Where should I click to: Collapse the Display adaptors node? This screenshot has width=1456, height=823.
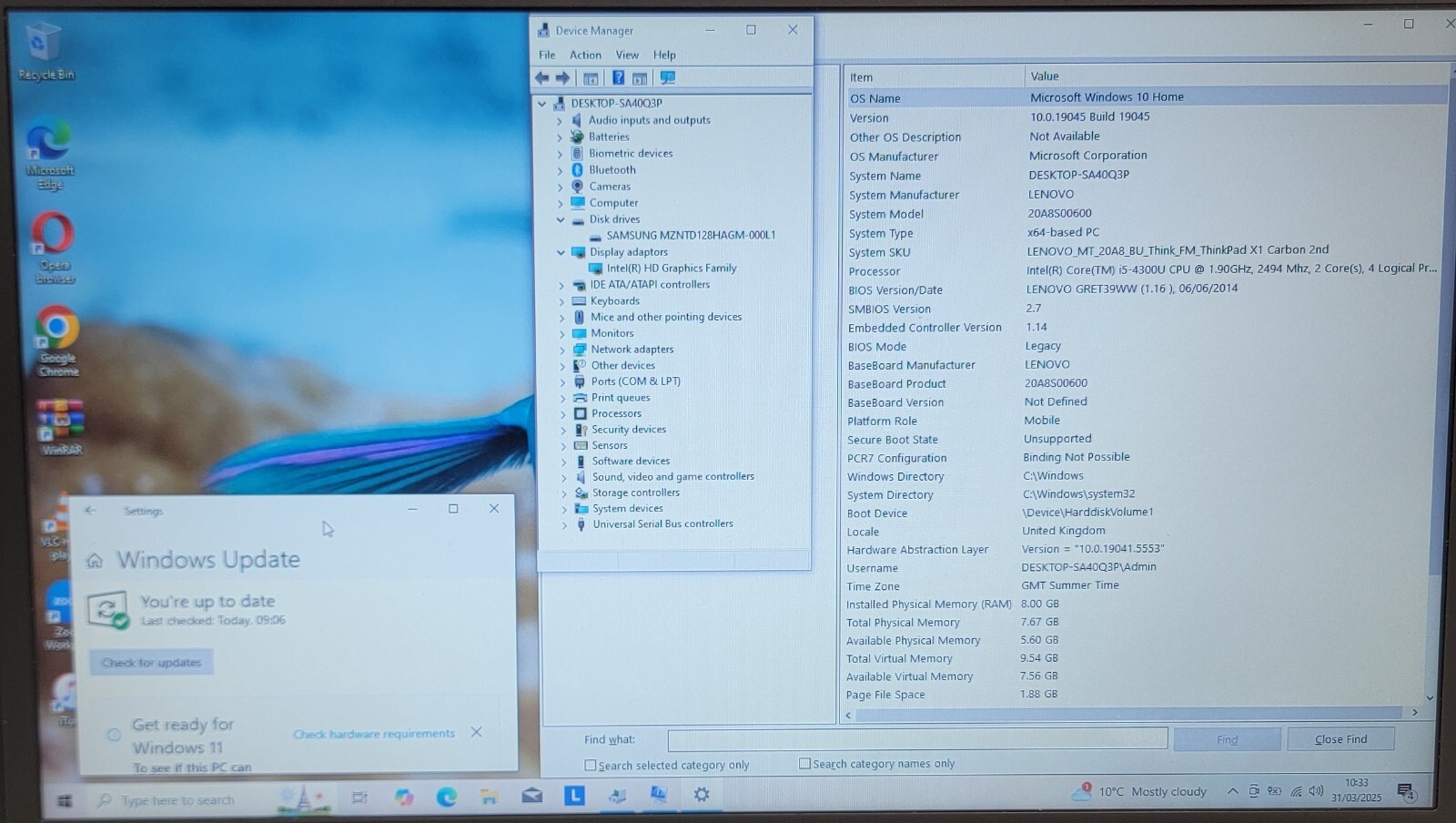[x=561, y=252]
